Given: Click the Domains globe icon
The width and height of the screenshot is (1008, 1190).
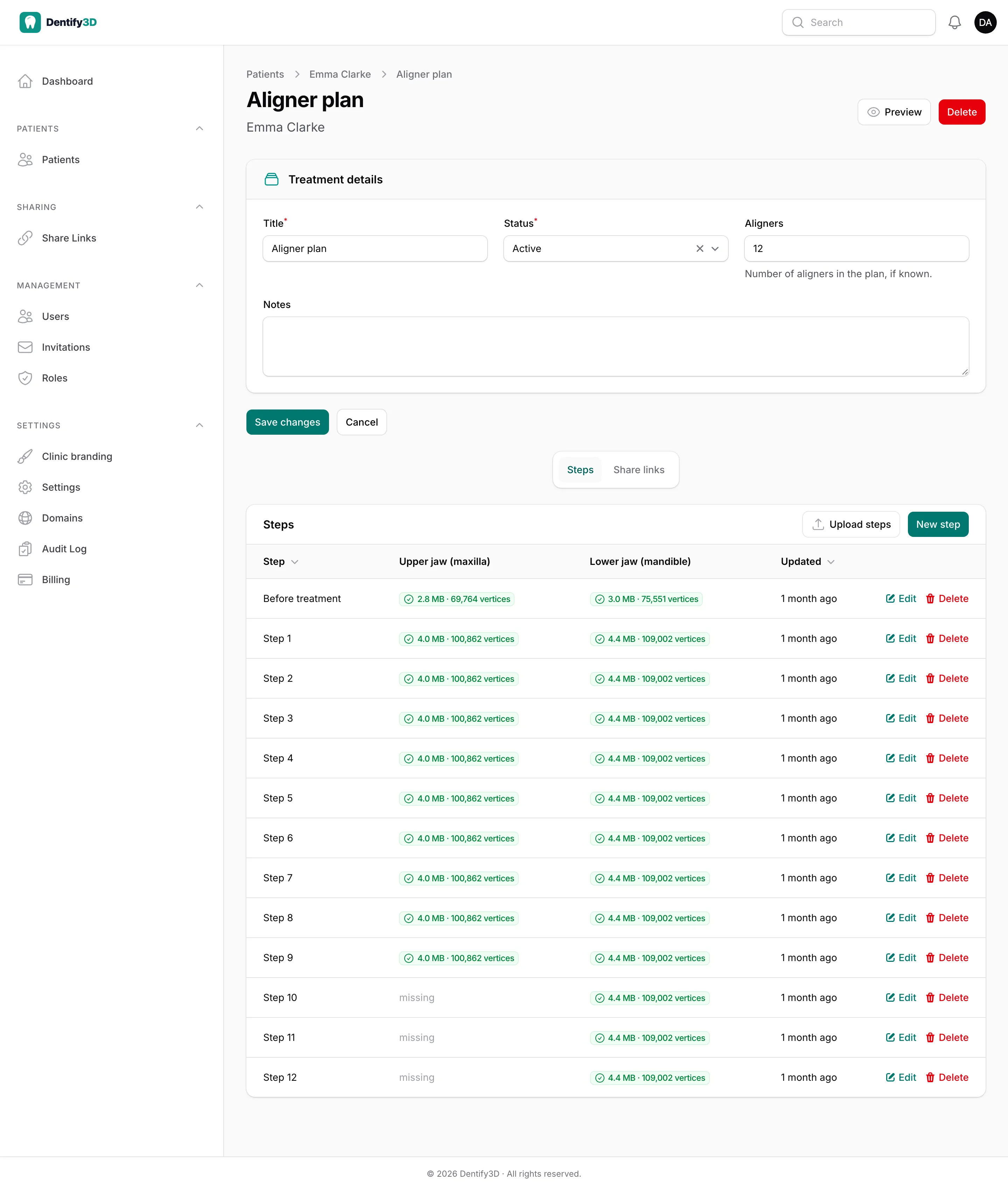Looking at the screenshot, I should click(x=25, y=518).
